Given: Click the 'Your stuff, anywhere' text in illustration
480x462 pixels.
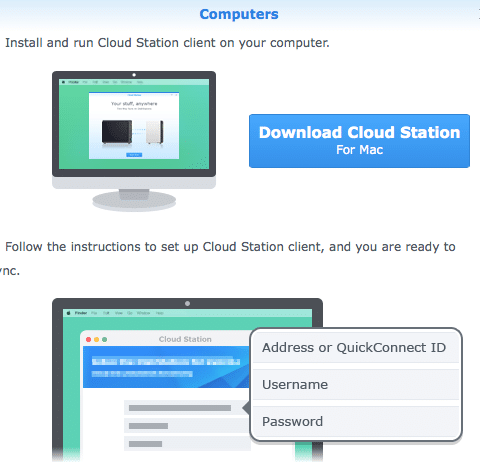Looking at the screenshot, I should pos(134,104).
